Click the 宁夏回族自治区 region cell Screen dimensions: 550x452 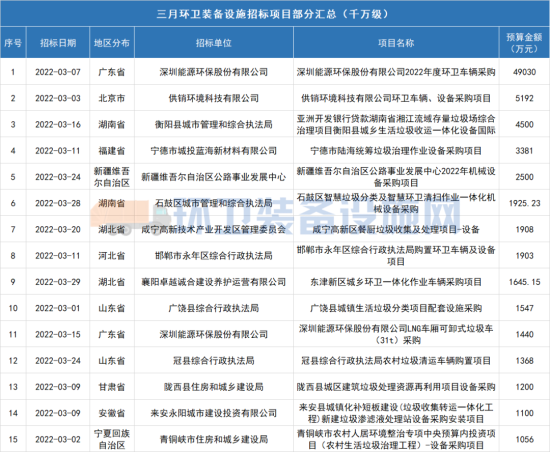tap(112, 439)
